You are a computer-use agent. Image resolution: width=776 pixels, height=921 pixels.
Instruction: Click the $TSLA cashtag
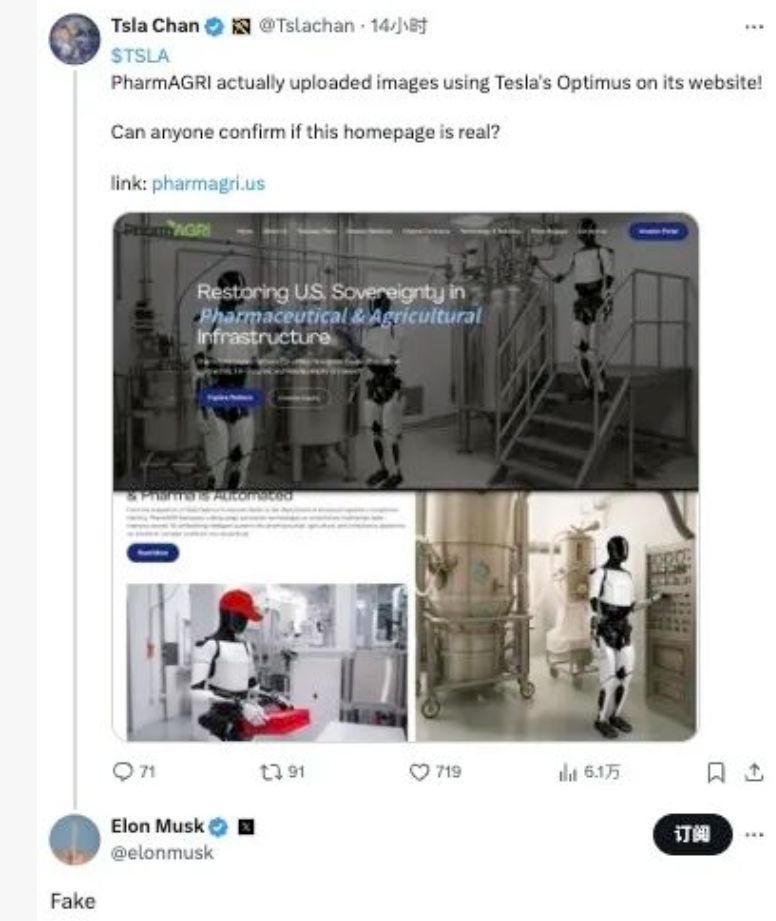(x=139, y=56)
